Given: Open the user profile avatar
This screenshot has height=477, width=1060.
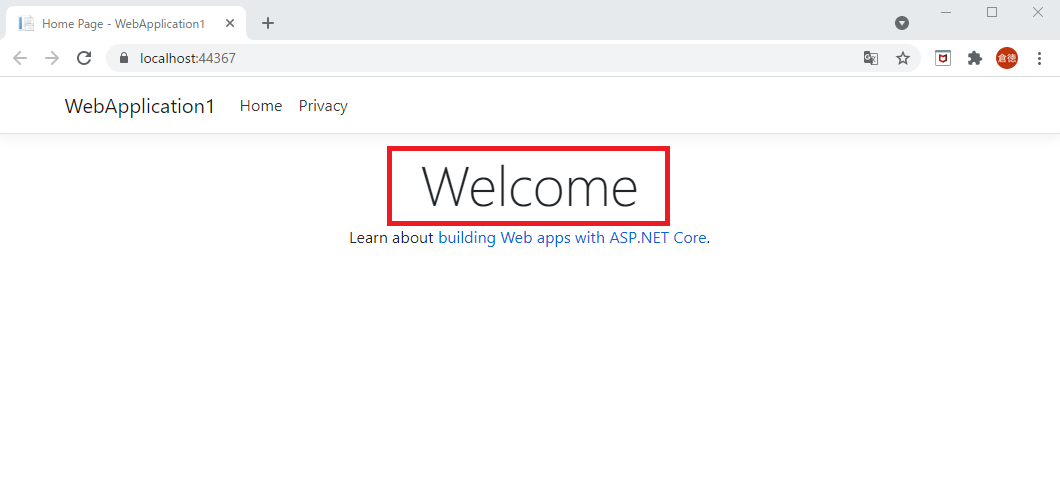Looking at the screenshot, I should [1007, 58].
